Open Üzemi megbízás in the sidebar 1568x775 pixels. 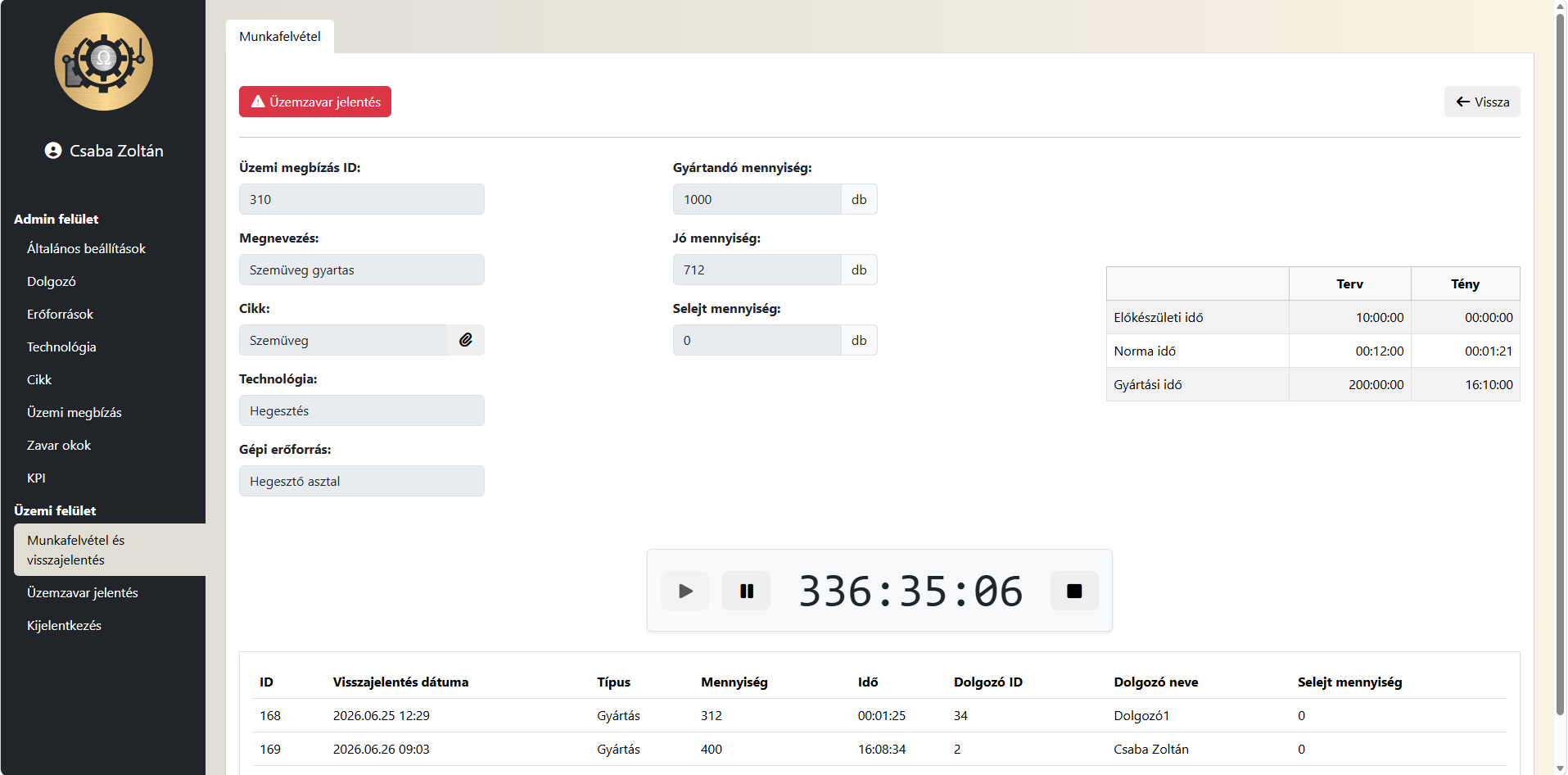[75, 412]
